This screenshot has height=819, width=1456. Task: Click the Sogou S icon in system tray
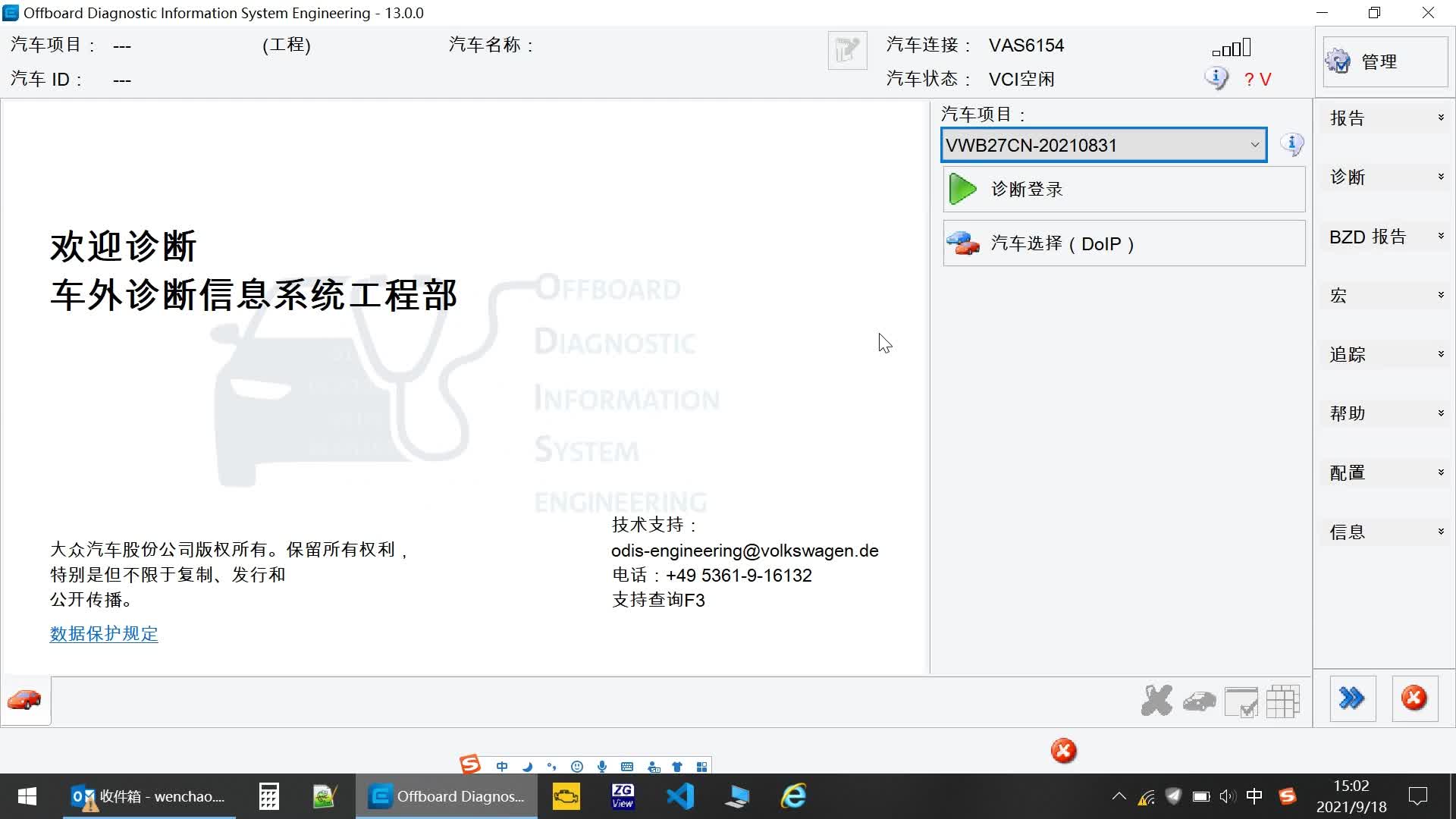point(1287,796)
